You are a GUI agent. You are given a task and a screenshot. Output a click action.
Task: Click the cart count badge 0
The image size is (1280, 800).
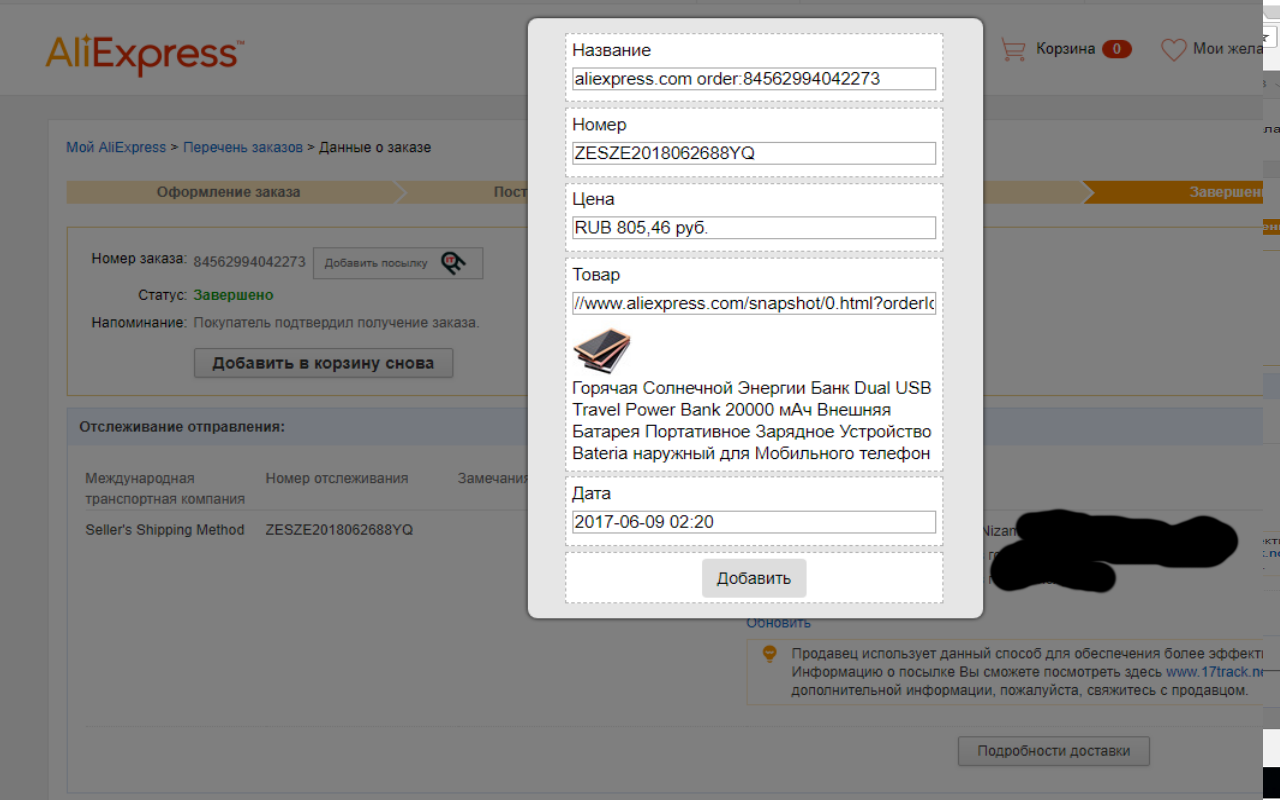tap(1117, 49)
